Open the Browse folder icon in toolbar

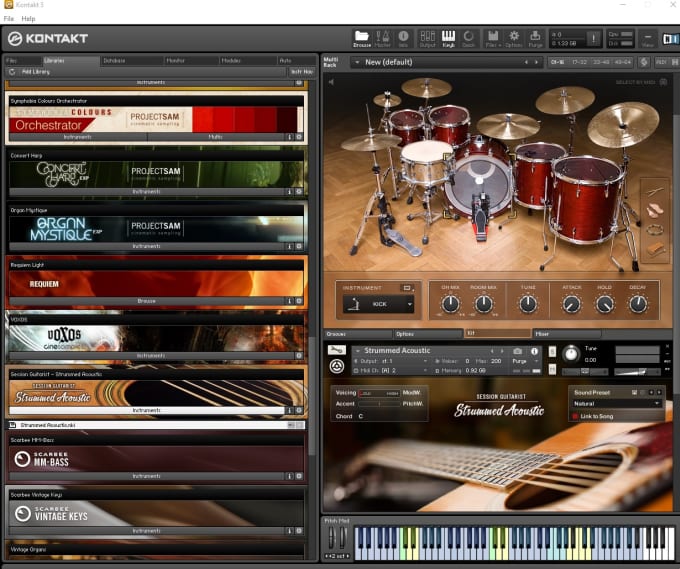[362, 39]
